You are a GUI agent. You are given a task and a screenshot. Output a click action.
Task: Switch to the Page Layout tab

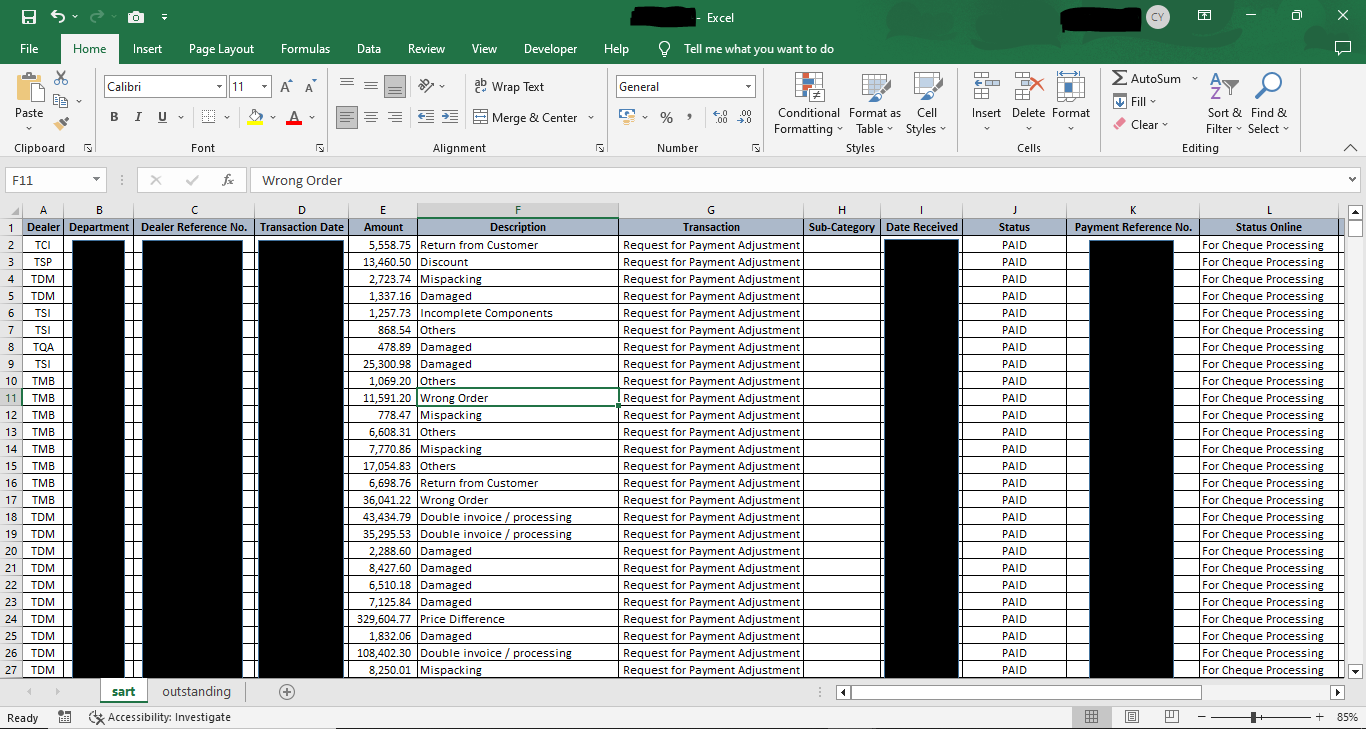click(221, 49)
